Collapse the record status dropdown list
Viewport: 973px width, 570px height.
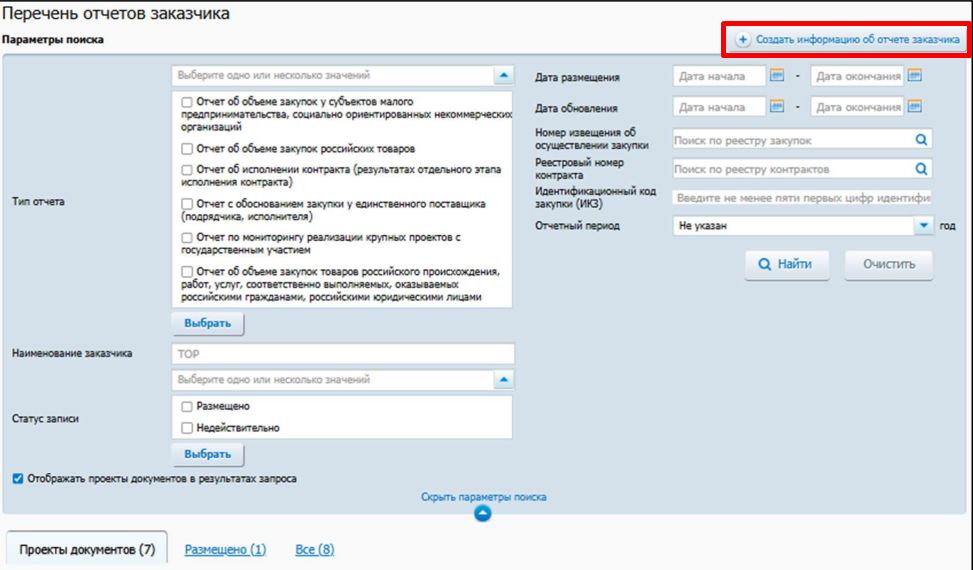pyautogui.click(x=504, y=380)
